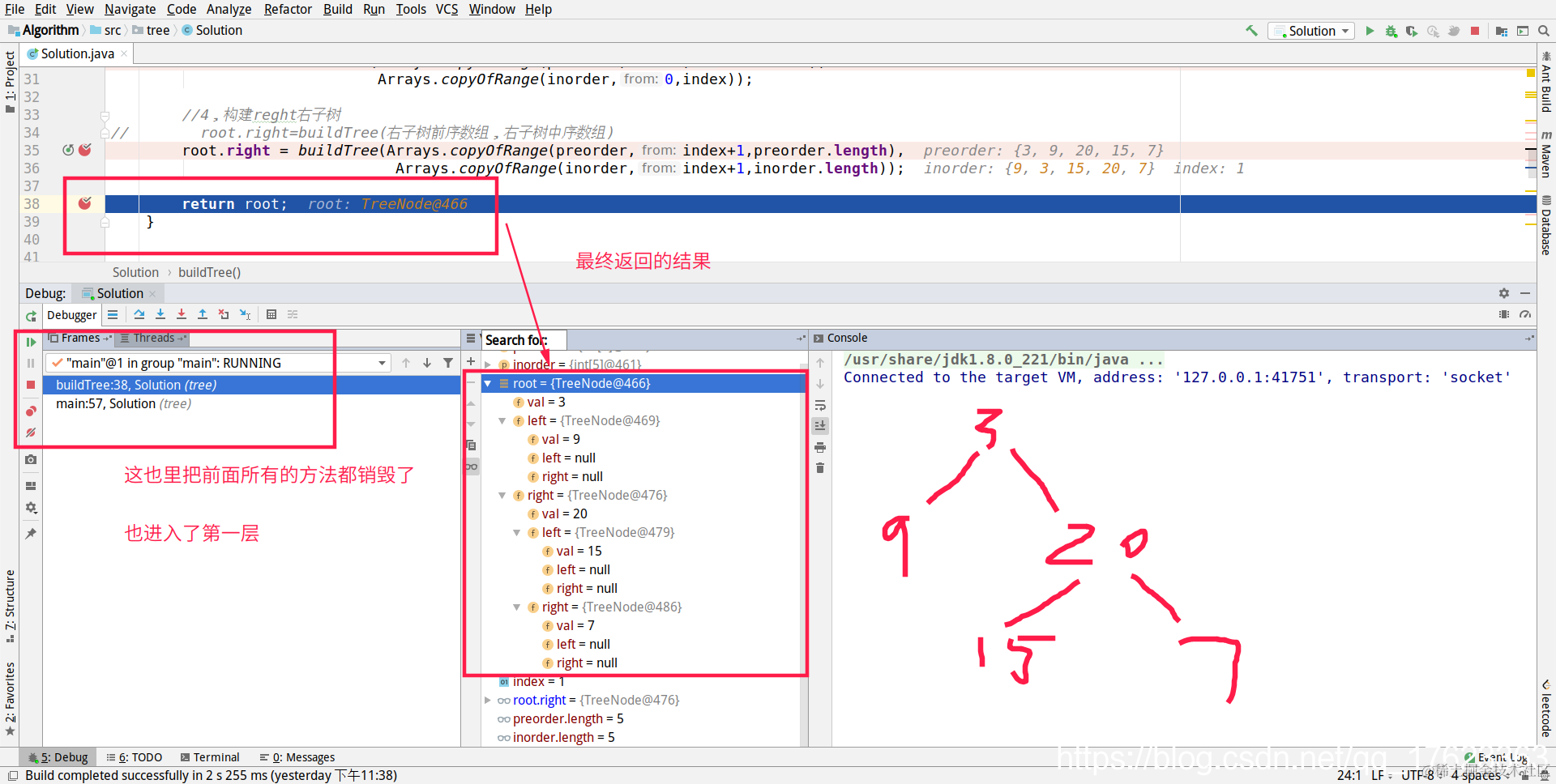Image resolution: width=1556 pixels, height=784 pixels.
Task: Toggle the frames filter funnel icon
Action: point(448,363)
